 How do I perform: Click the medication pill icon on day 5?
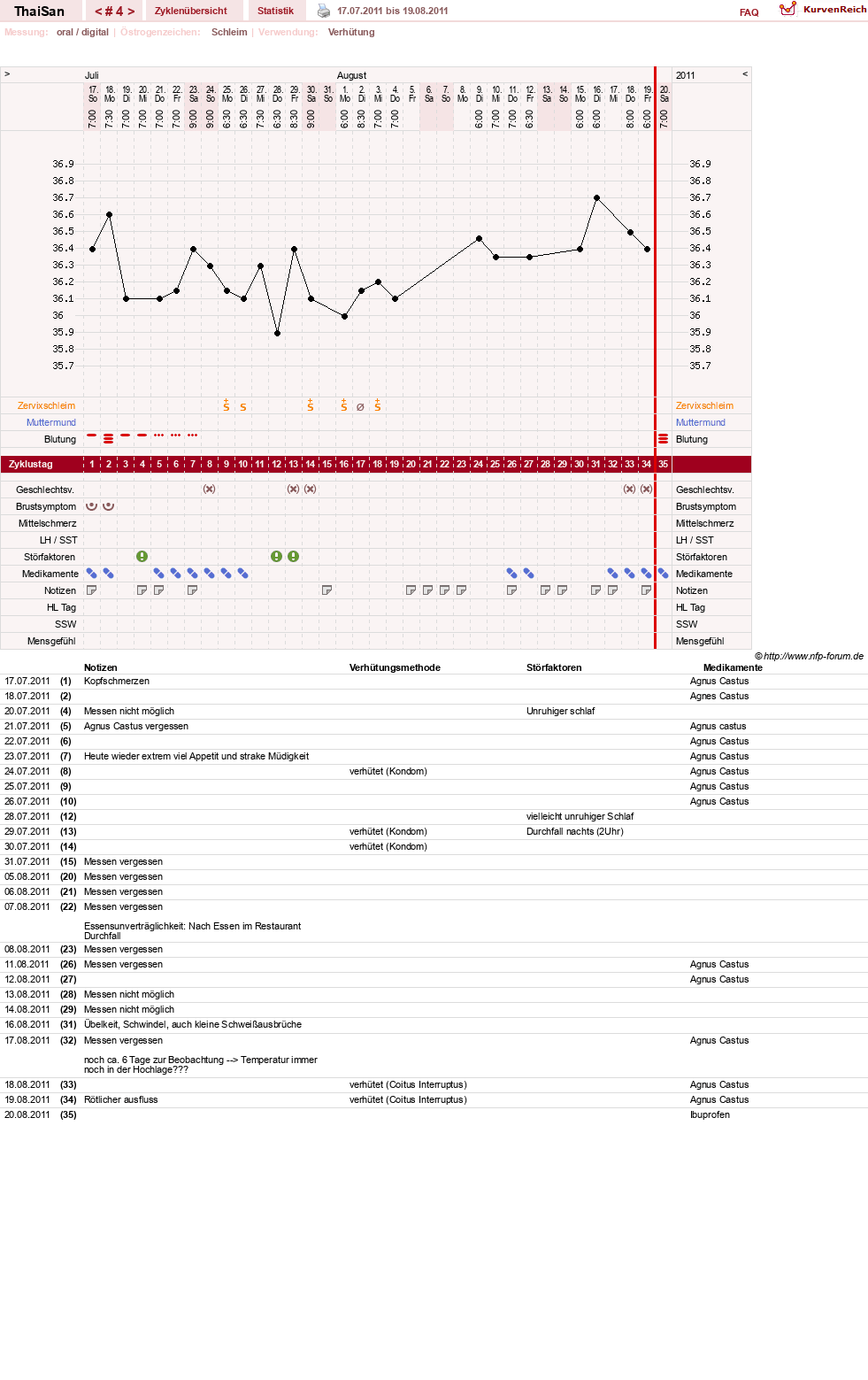[159, 574]
